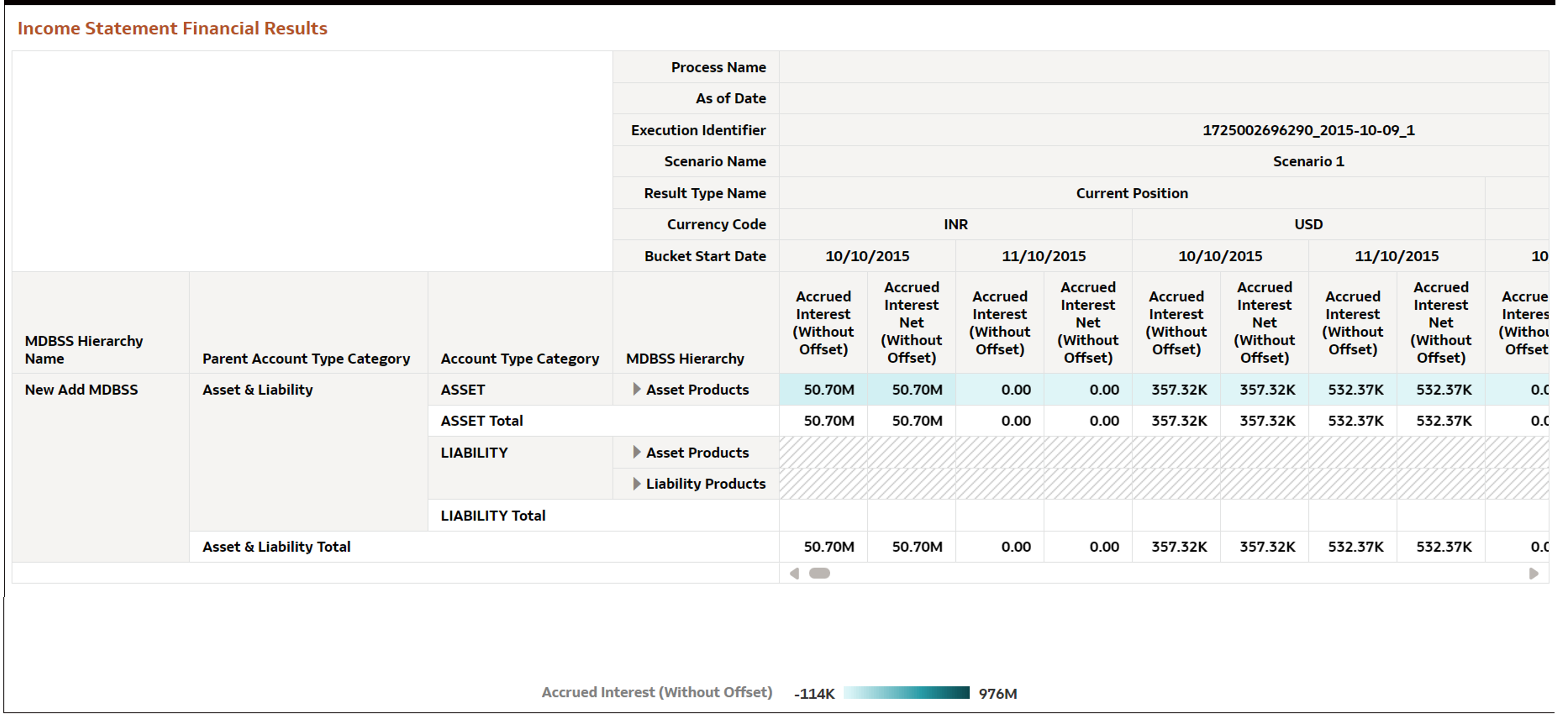Click the Bucket Start Date label
Image resolution: width=1568 pixels, height=714 pixels.
click(x=705, y=256)
